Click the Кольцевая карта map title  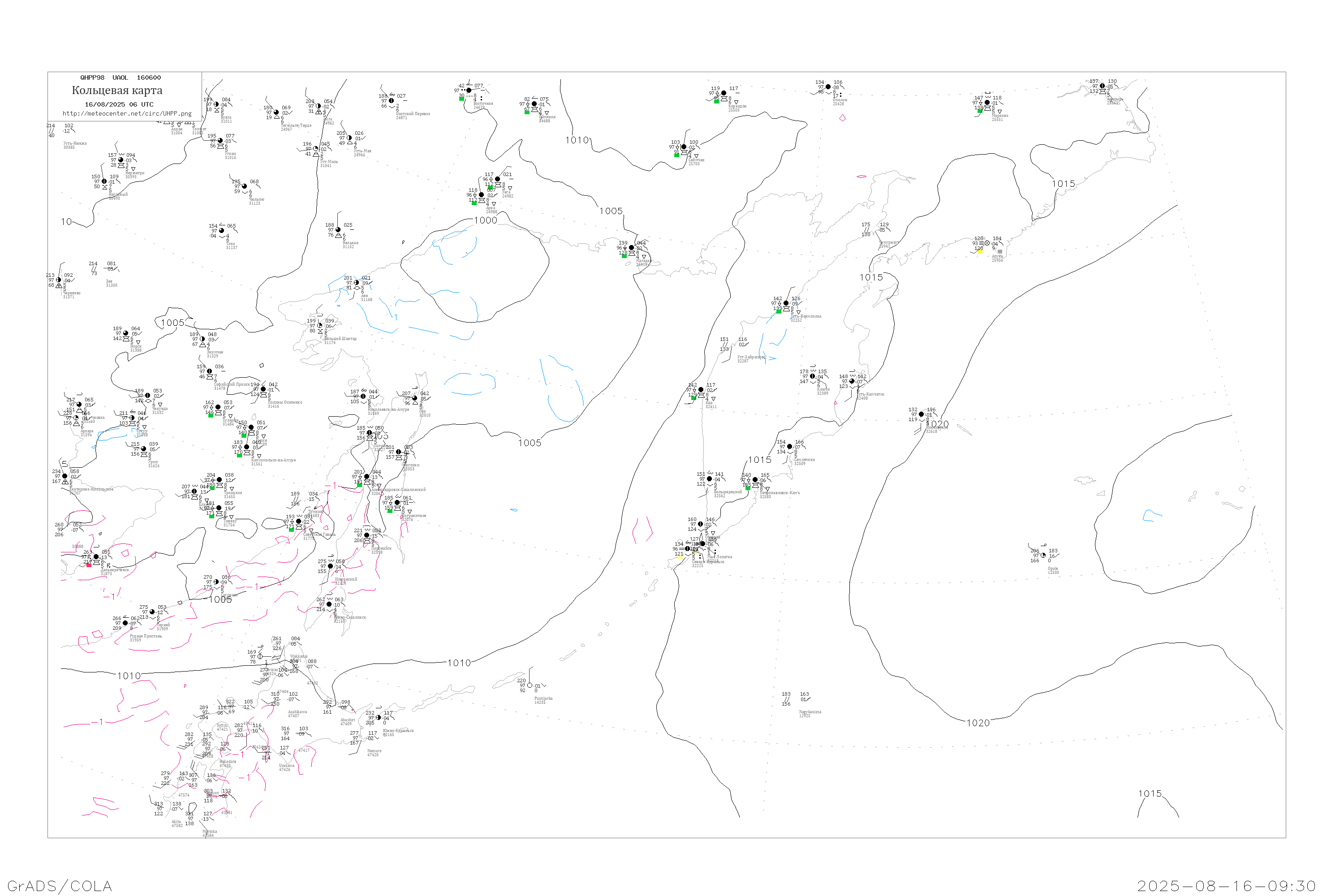[x=117, y=90]
